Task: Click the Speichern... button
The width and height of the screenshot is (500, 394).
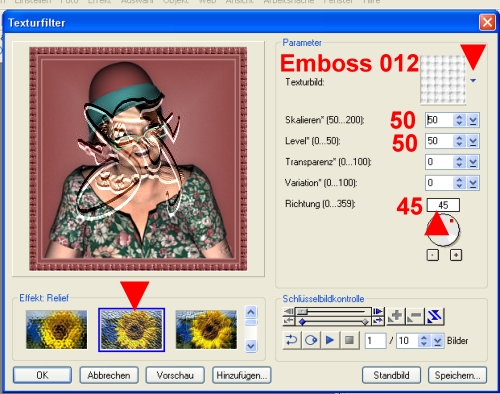Action: click(457, 375)
